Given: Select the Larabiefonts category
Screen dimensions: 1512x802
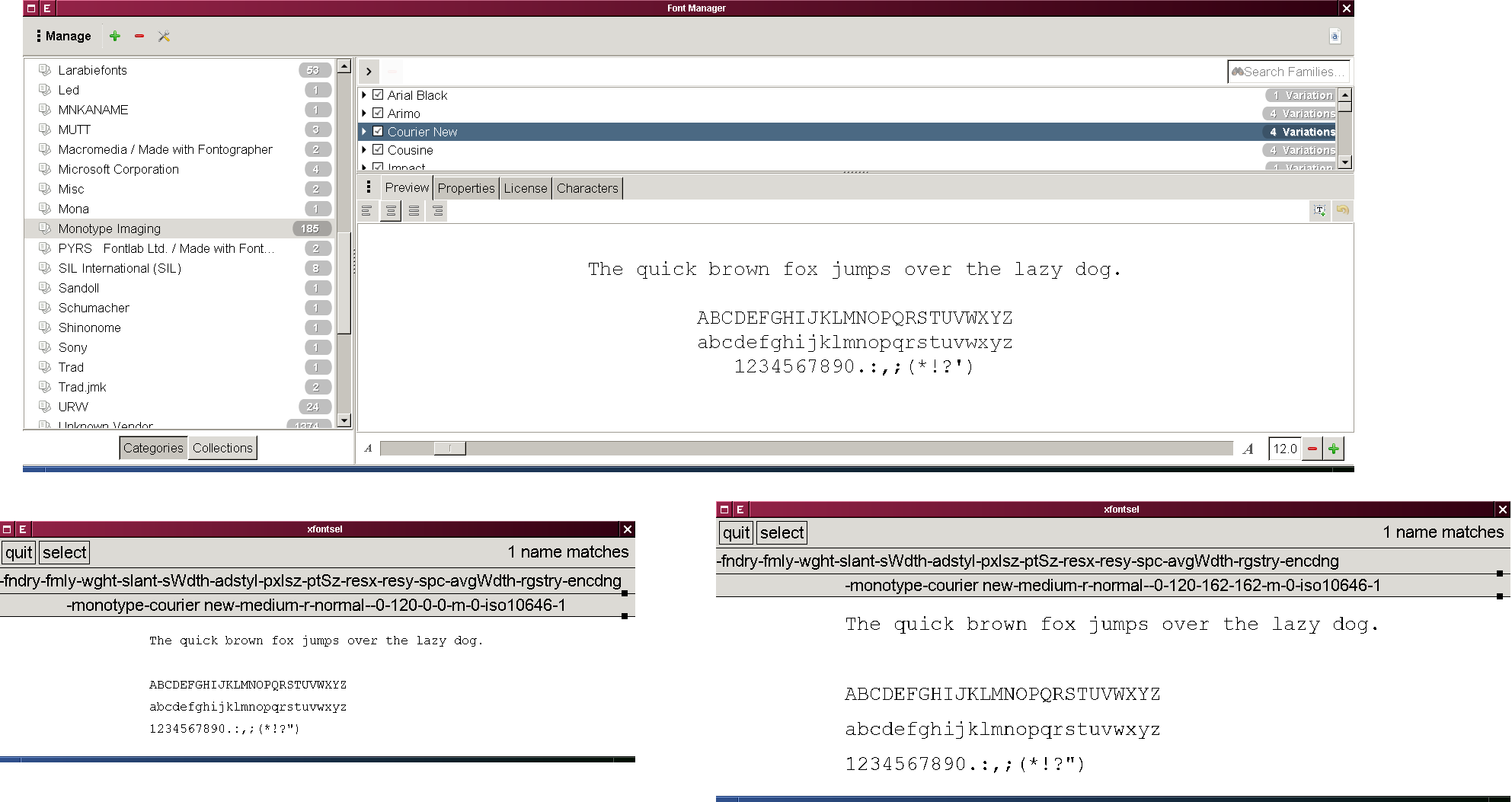Looking at the screenshot, I should (179, 70).
